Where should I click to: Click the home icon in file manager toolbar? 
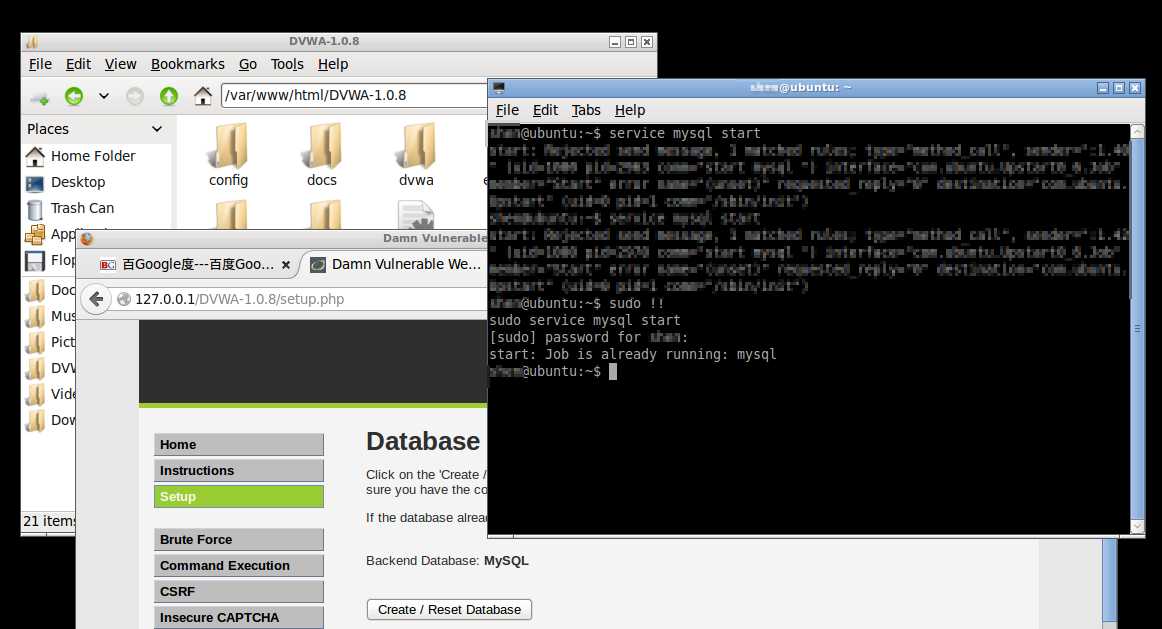pos(202,96)
